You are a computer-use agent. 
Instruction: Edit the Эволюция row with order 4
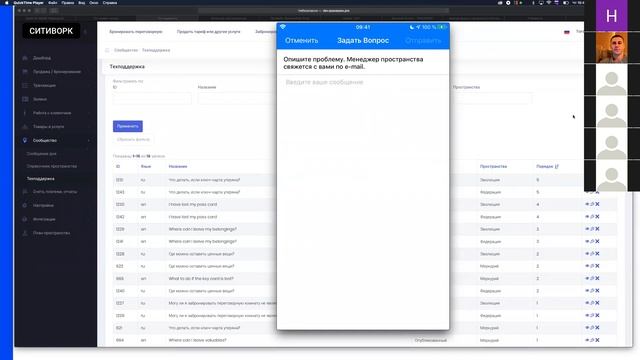point(592,204)
